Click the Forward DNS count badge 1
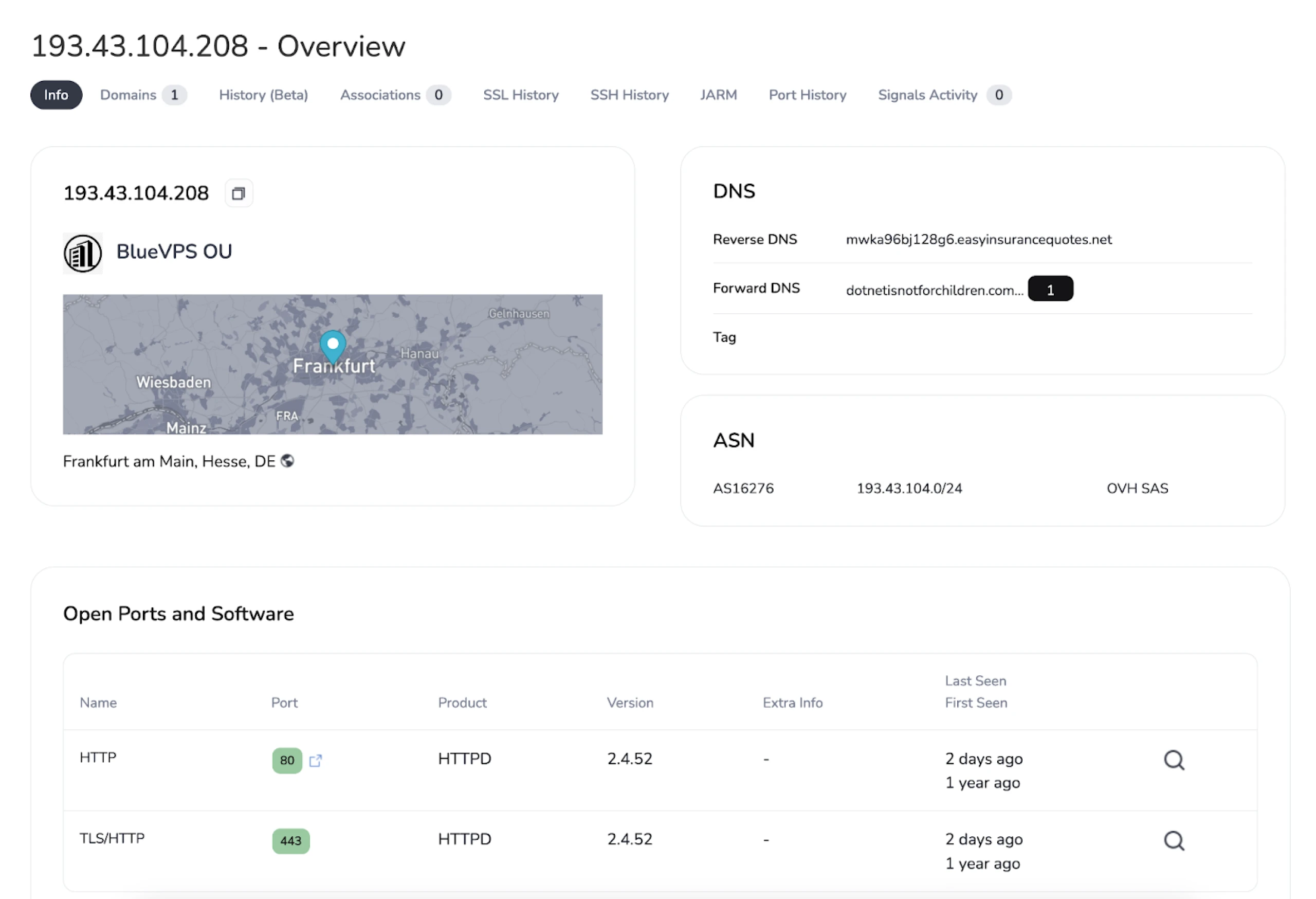 [1050, 289]
